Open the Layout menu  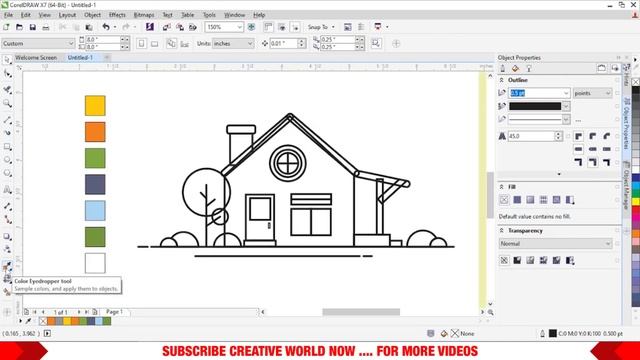67,15
